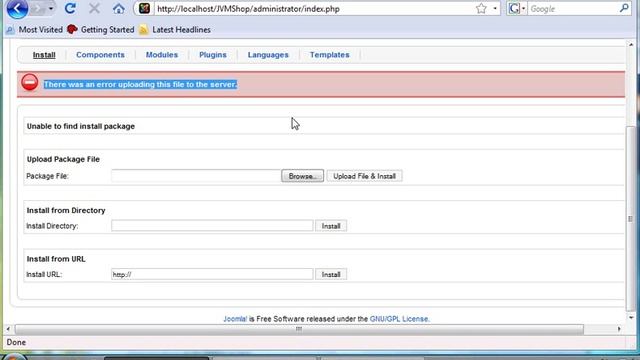Click the Stop loading X icon

pyautogui.click(x=94, y=9)
